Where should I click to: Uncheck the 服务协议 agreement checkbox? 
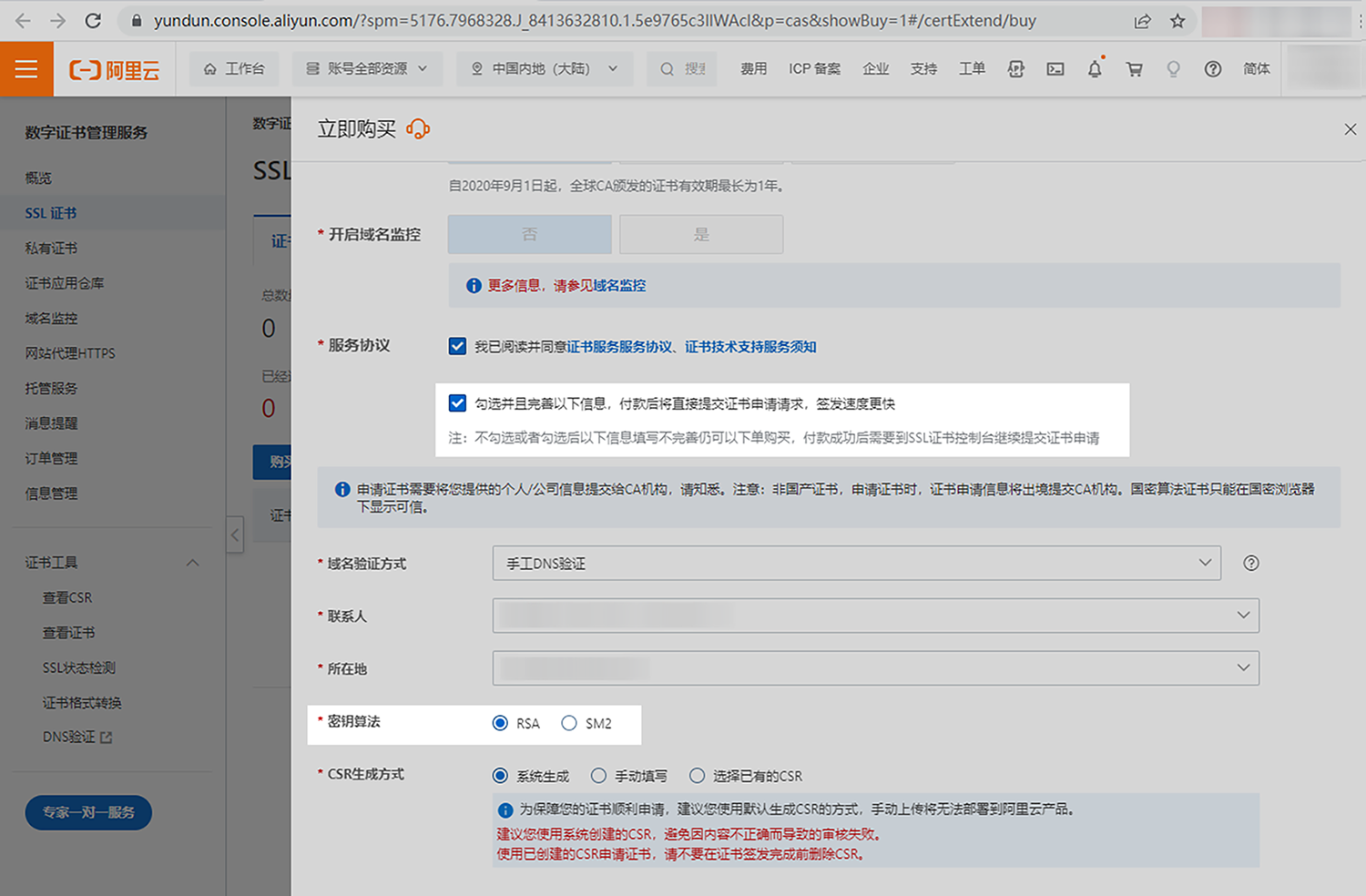click(x=457, y=346)
